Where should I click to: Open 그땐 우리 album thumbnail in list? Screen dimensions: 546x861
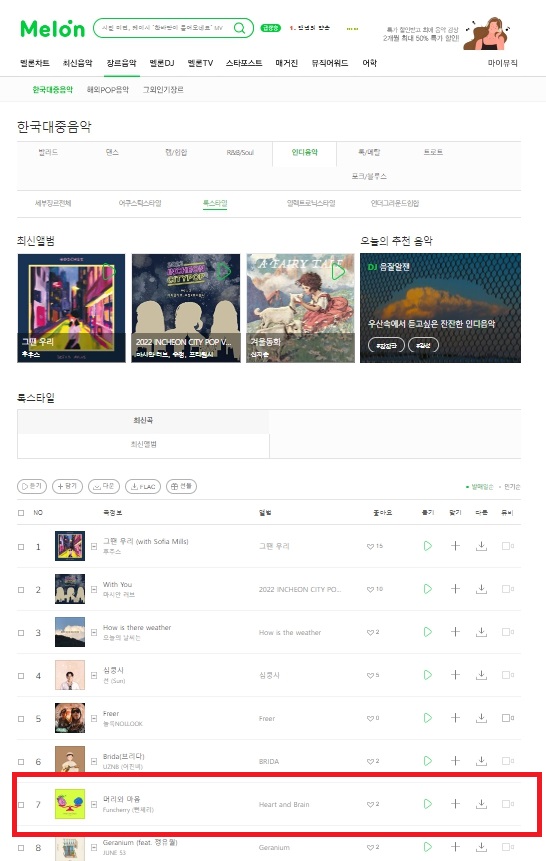click(70, 546)
